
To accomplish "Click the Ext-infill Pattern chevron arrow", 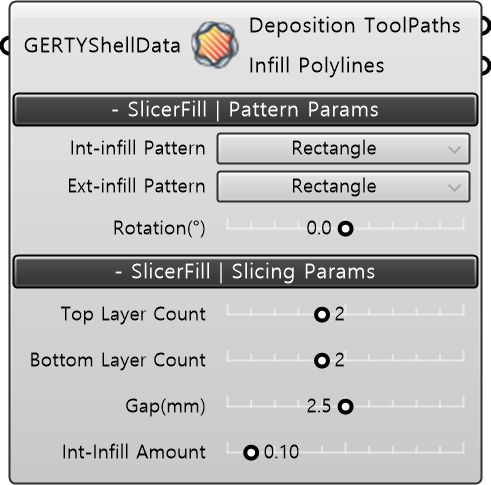I will point(454,187).
